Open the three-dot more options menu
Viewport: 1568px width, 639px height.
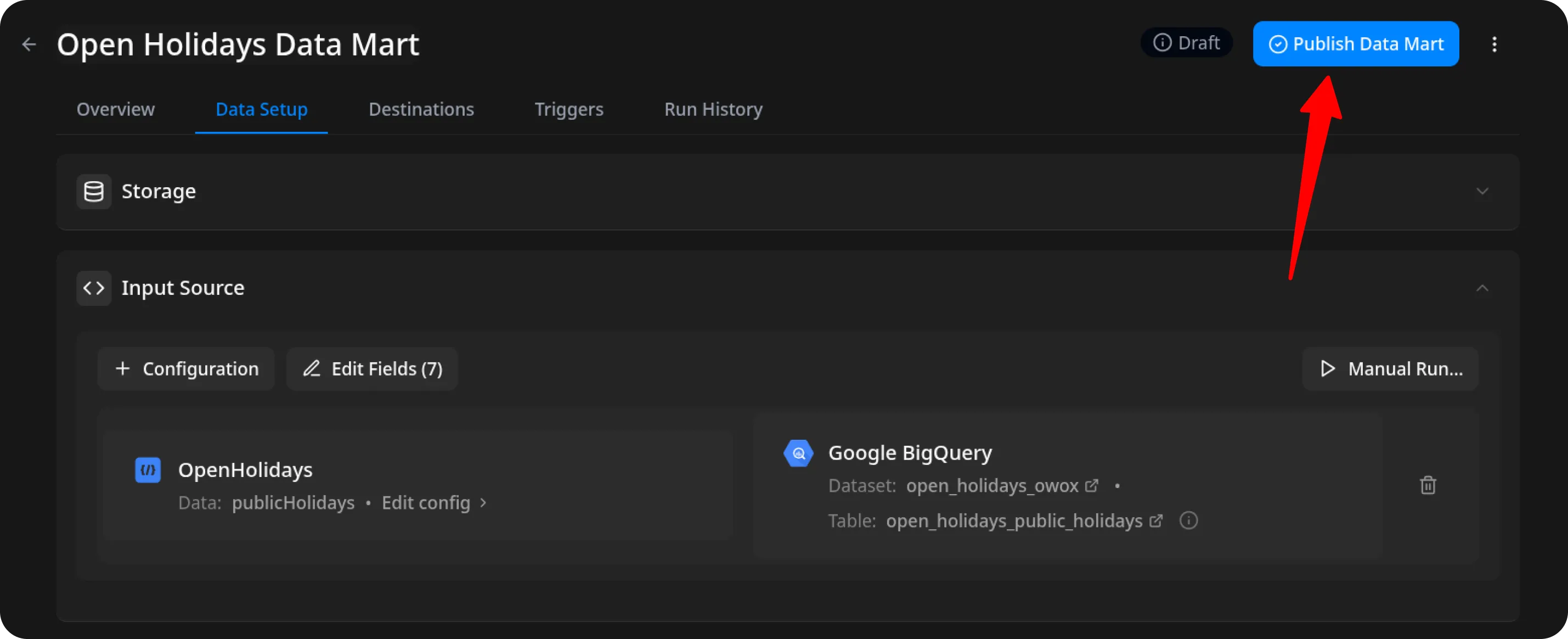[1494, 44]
